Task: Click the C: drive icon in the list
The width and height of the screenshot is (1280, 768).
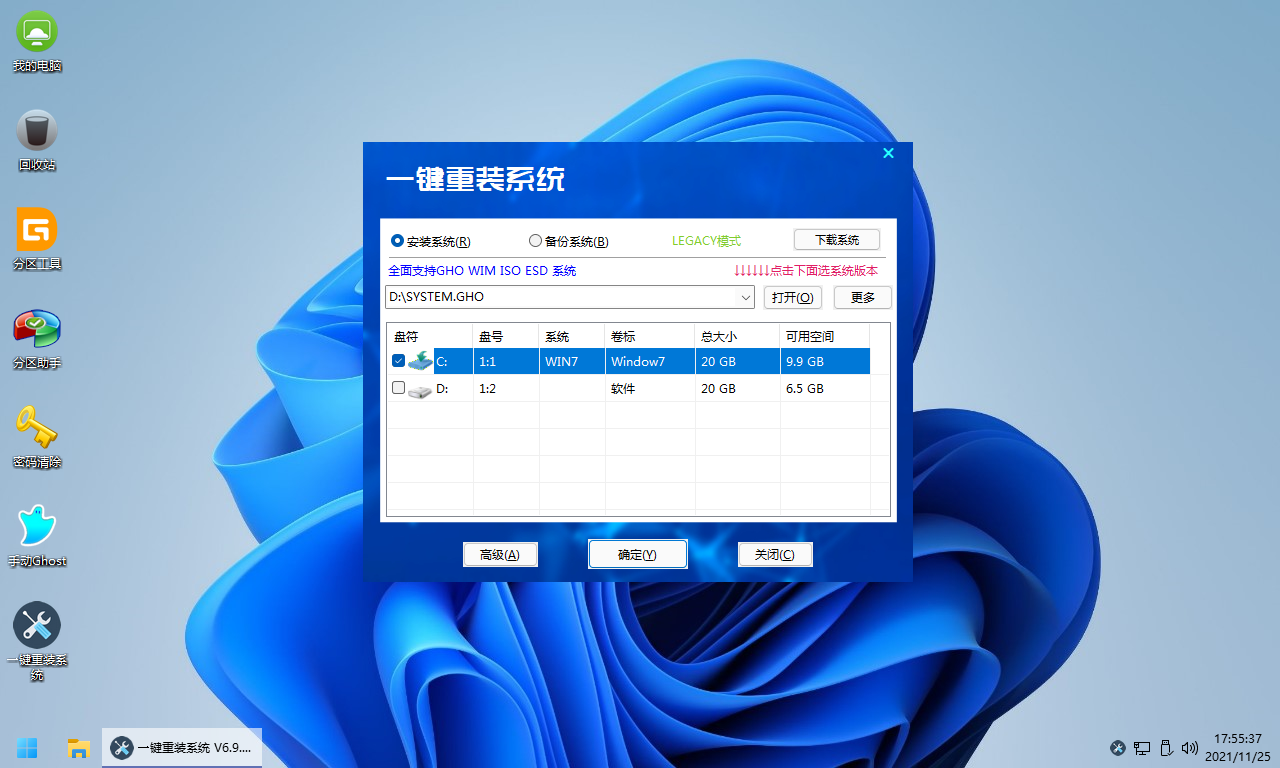Action: pyautogui.click(x=421, y=361)
